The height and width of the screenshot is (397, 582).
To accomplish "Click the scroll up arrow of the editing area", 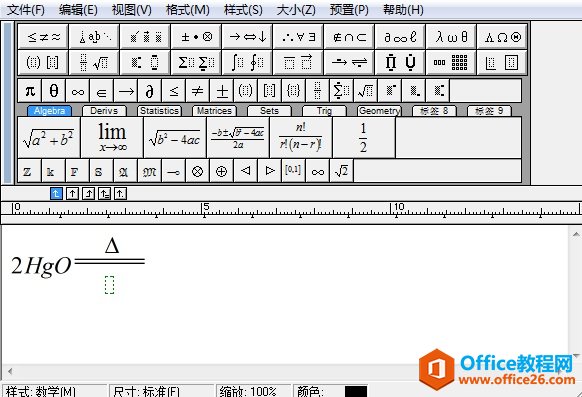I will point(575,234).
